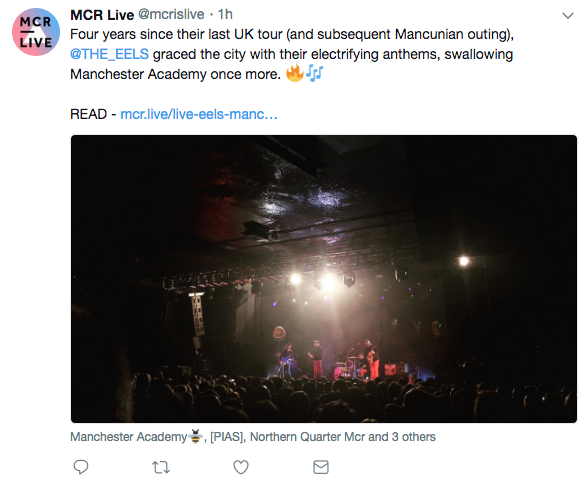Click the music notes emoji

click(x=314, y=73)
